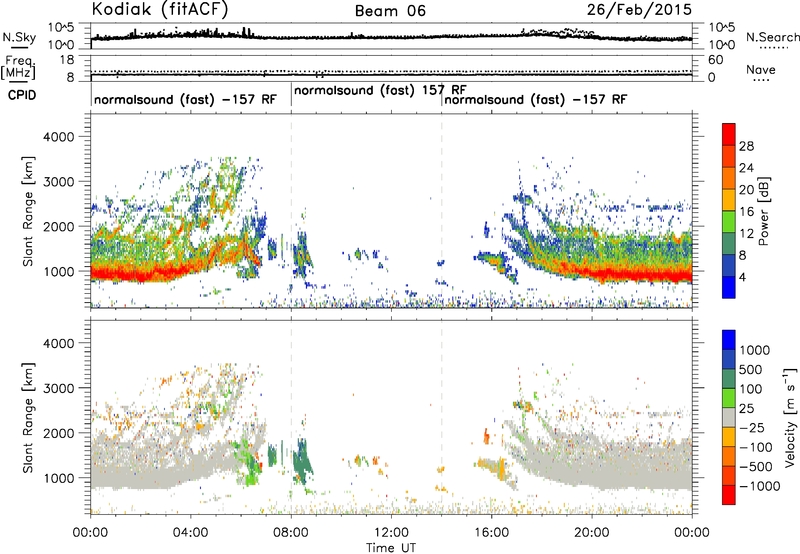
Task: Click the 'Kodiak (fitACF)' plot title
Action: click(x=160, y=9)
